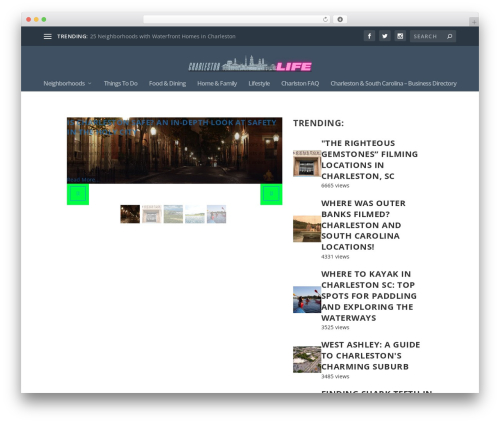Image resolution: width=500 pixels, height=423 pixels.
Task: Open Where Was Outer Banks Filmed article
Action: (363, 225)
